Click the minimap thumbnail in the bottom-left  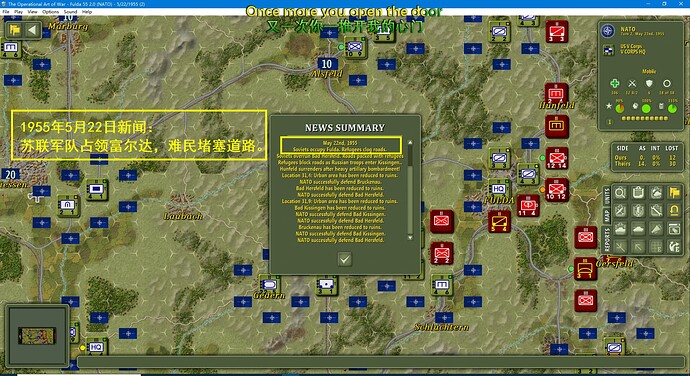pyautogui.click(x=37, y=335)
